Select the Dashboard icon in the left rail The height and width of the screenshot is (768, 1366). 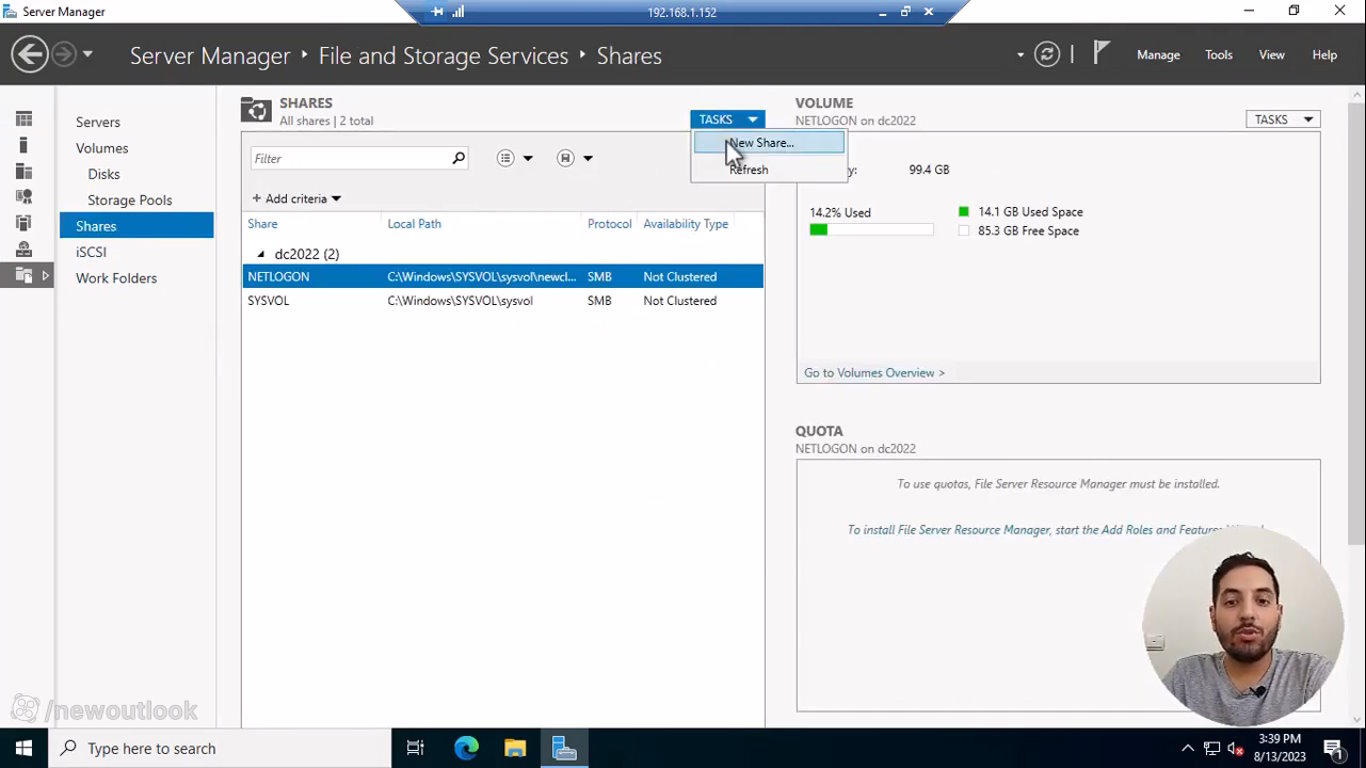(24, 119)
